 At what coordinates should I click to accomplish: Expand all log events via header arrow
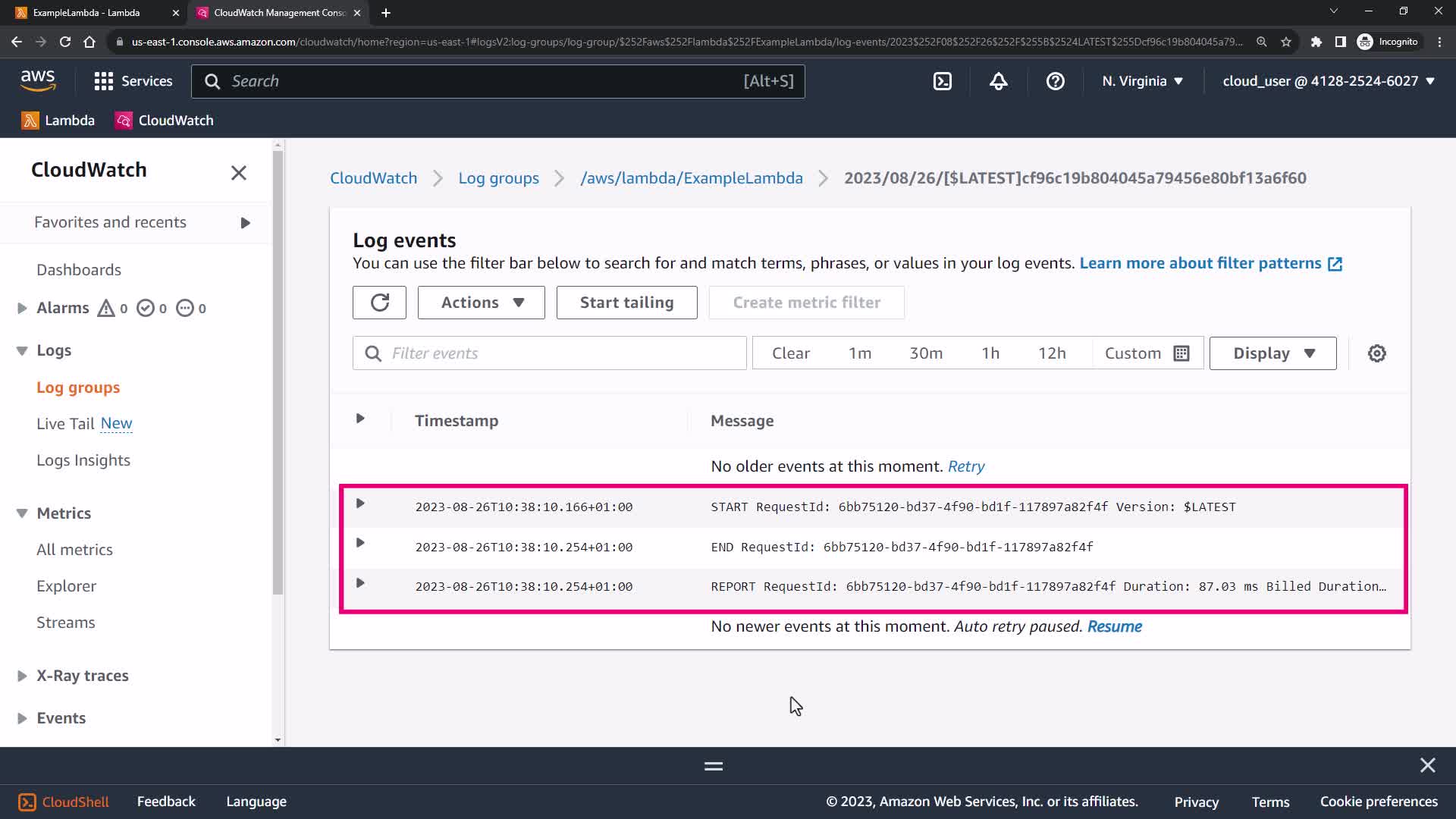click(x=360, y=419)
